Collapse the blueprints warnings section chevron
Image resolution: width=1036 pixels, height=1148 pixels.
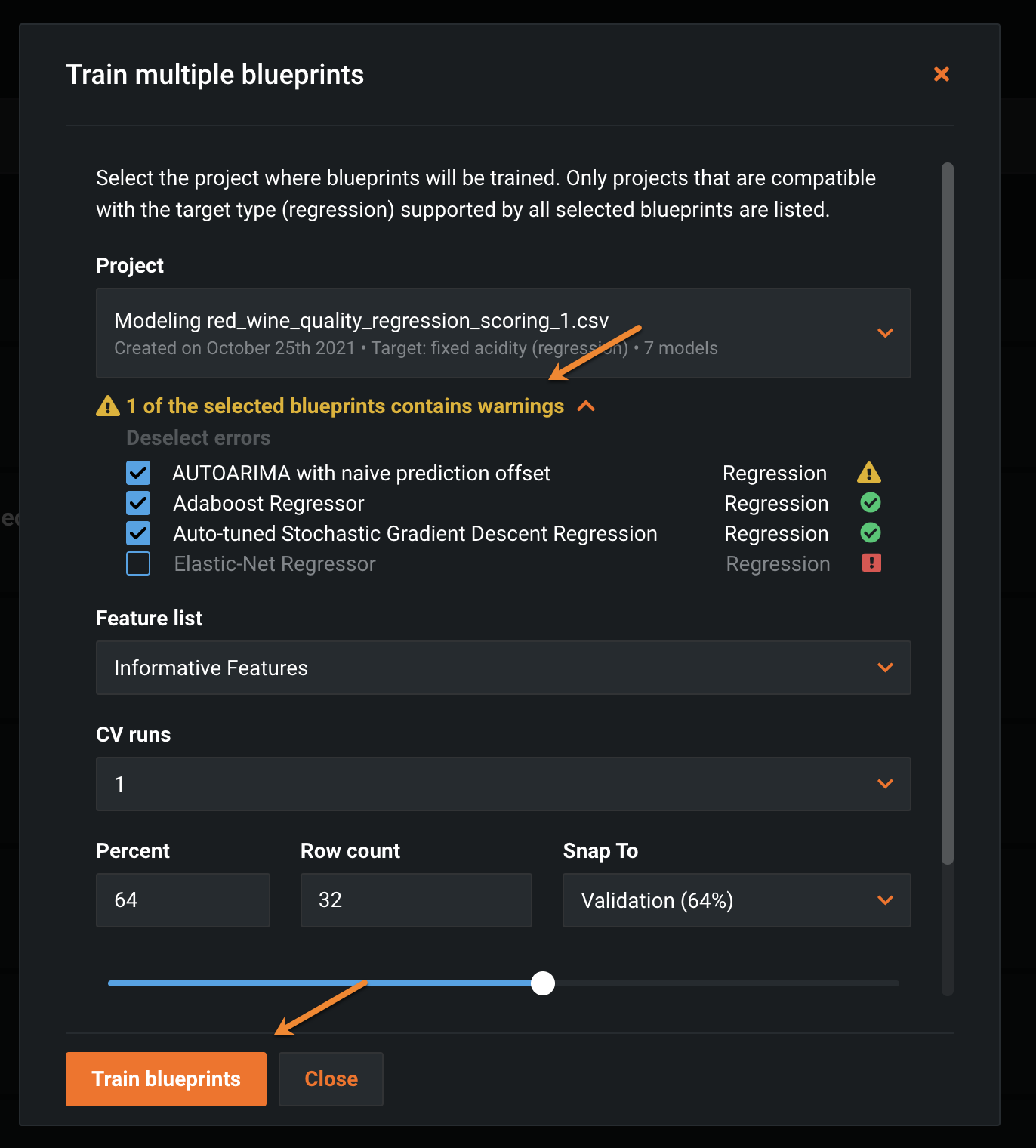pyautogui.click(x=586, y=406)
